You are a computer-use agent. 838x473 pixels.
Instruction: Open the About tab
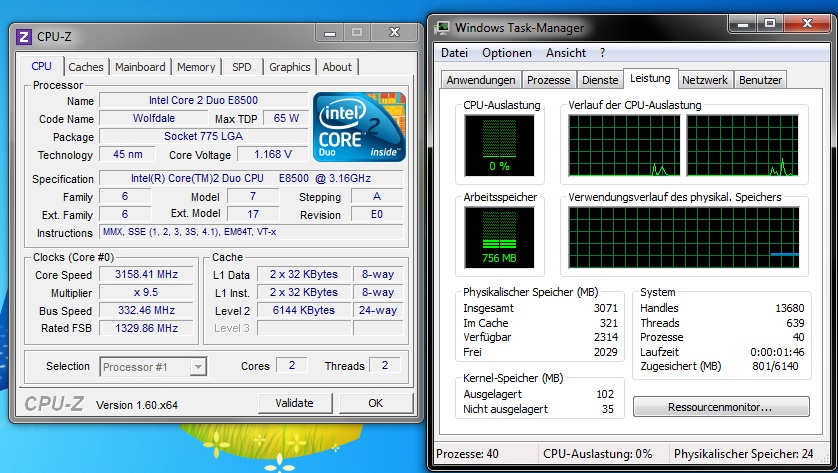pyautogui.click(x=337, y=67)
